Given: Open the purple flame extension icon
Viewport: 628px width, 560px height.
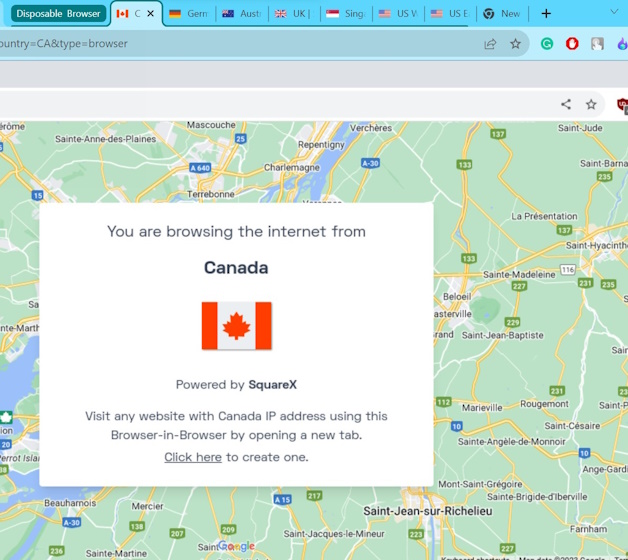Looking at the screenshot, I should [x=622, y=44].
